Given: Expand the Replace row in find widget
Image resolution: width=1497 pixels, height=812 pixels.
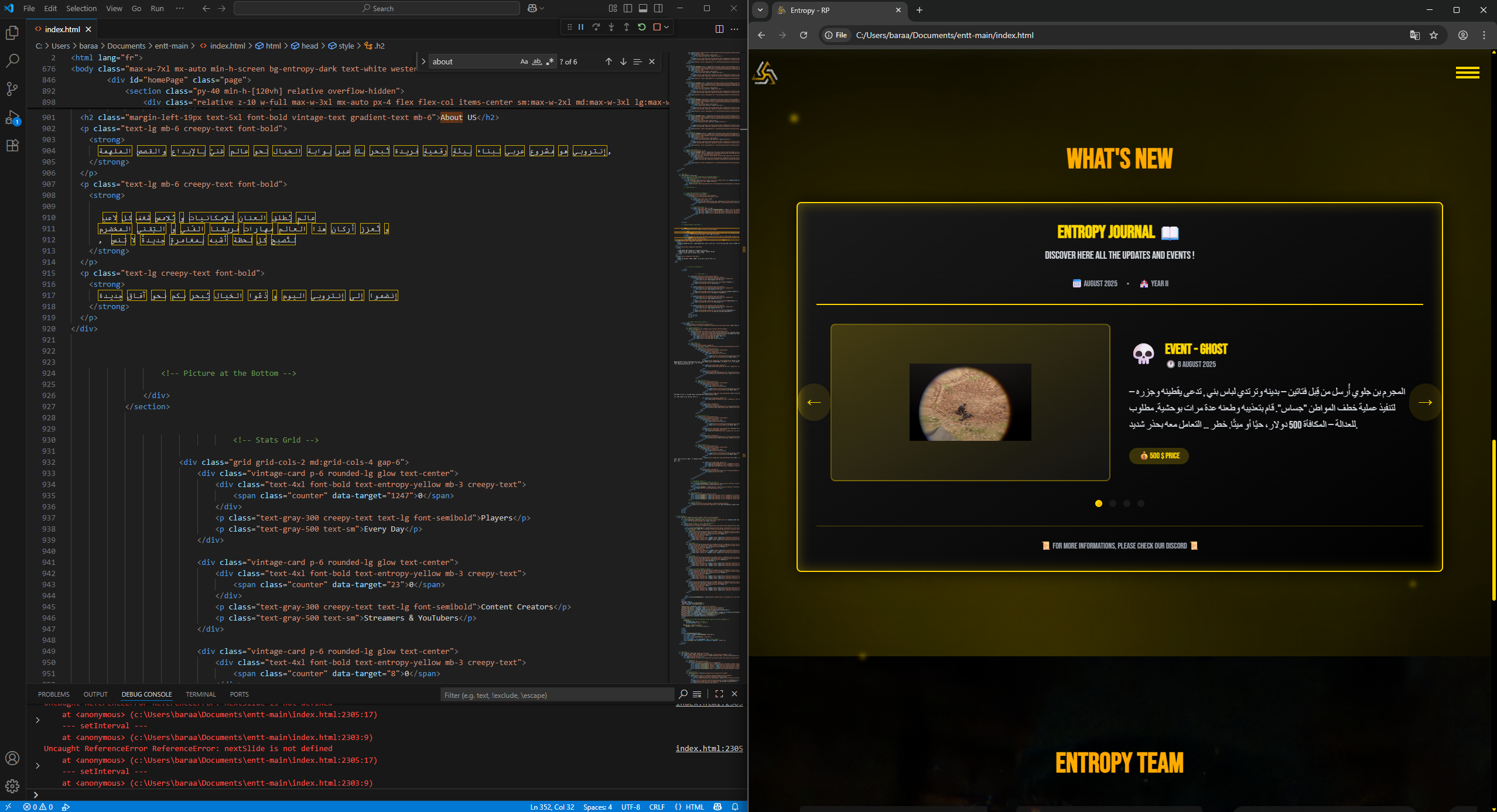Looking at the screenshot, I should coord(423,61).
